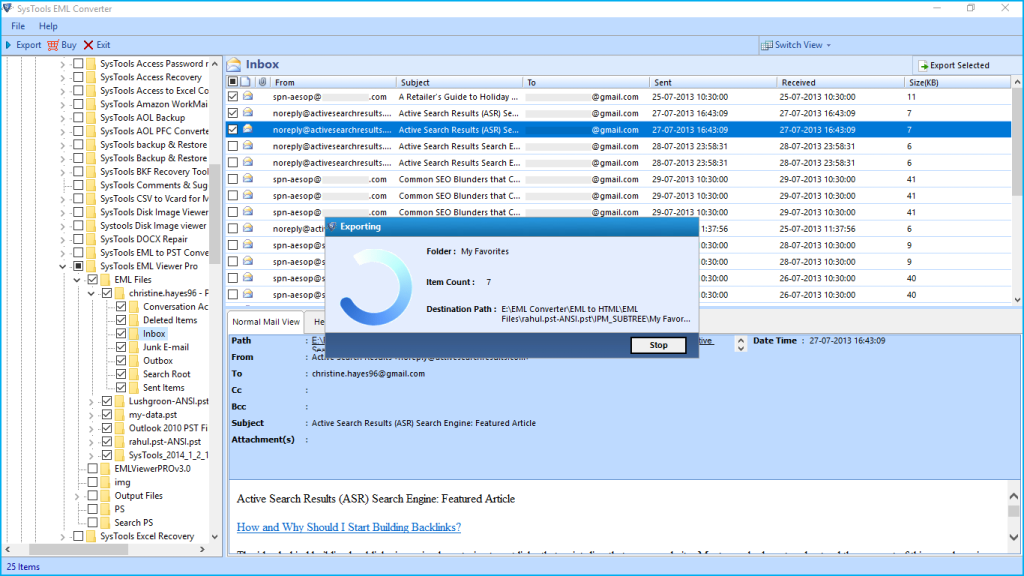Uncheck the my-data.pst checkbox
1024x576 pixels.
point(107,415)
